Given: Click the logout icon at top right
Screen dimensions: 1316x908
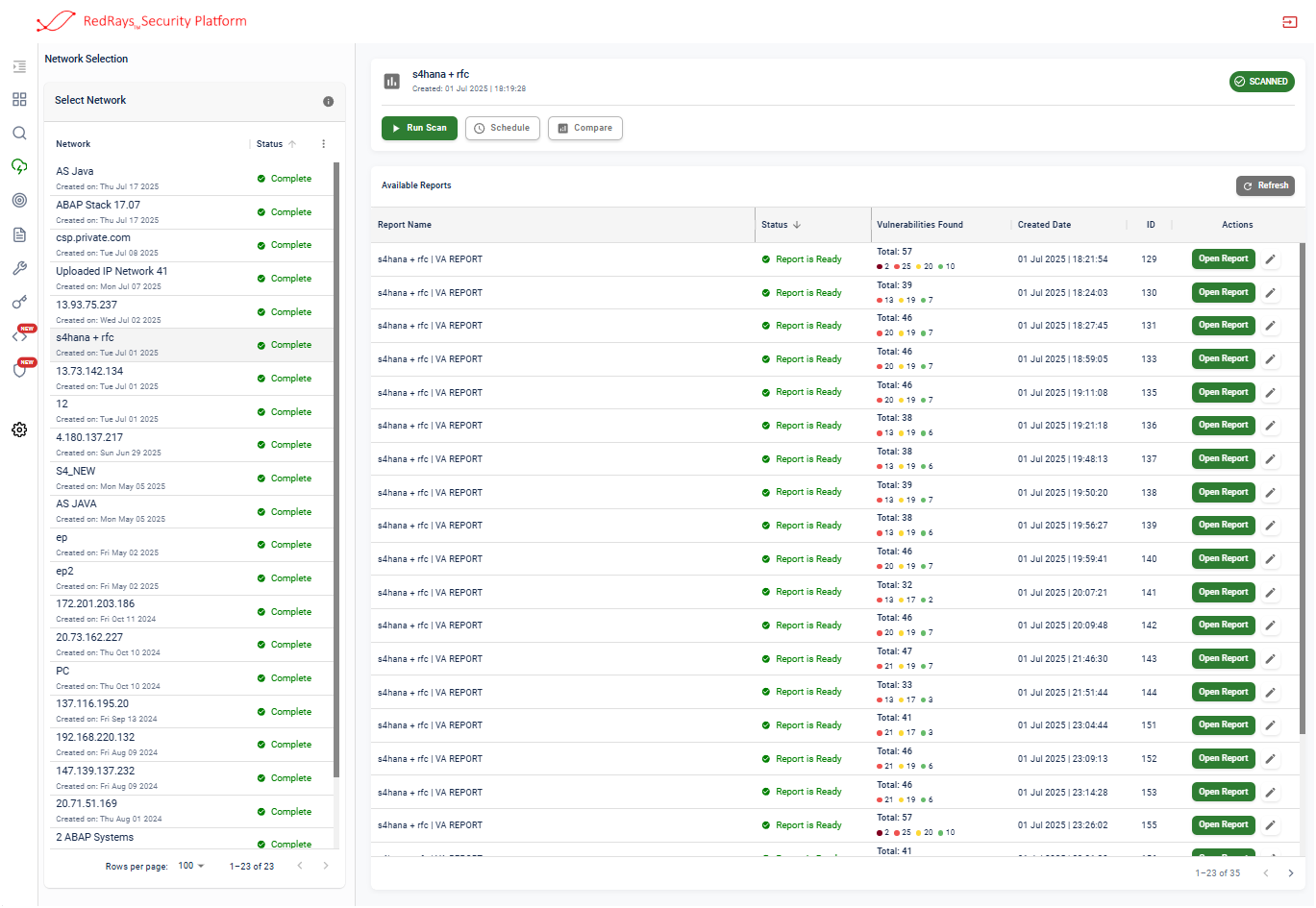Looking at the screenshot, I should click(1290, 22).
